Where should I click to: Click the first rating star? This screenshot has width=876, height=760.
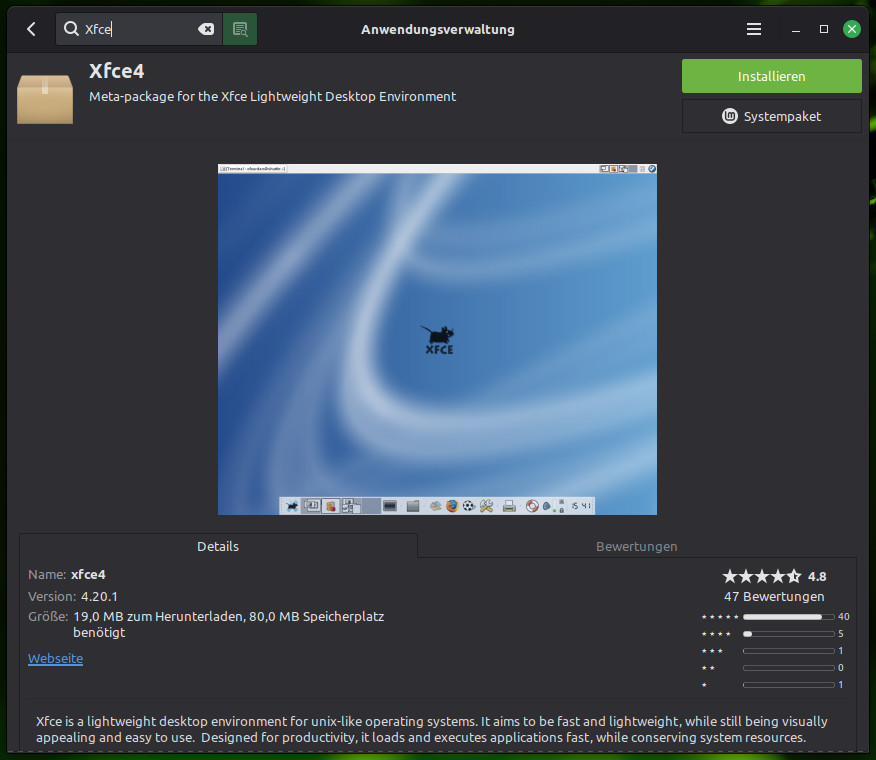pos(728,576)
